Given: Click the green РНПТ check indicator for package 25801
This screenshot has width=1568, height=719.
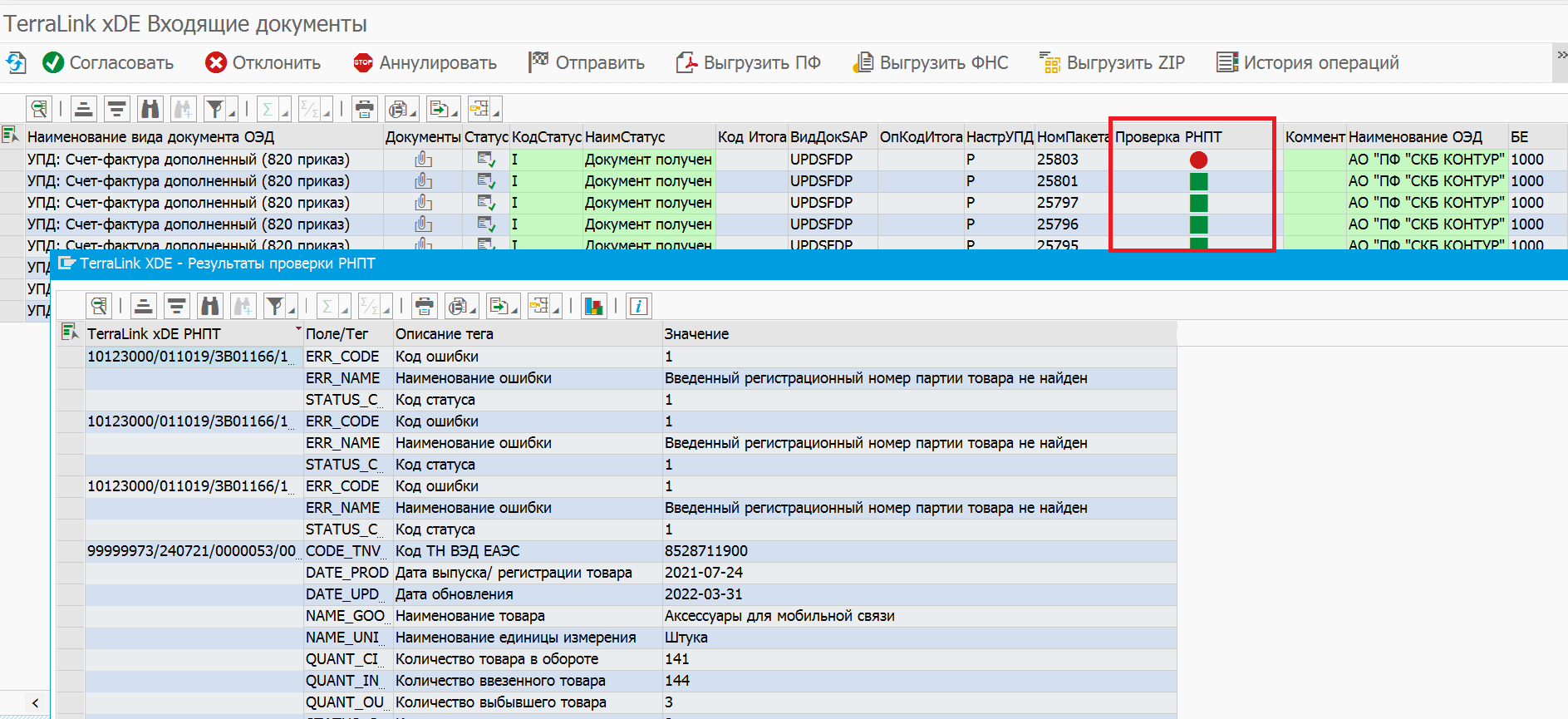Looking at the screenshot, I should pyautogui.click(x=1198, y=181).
